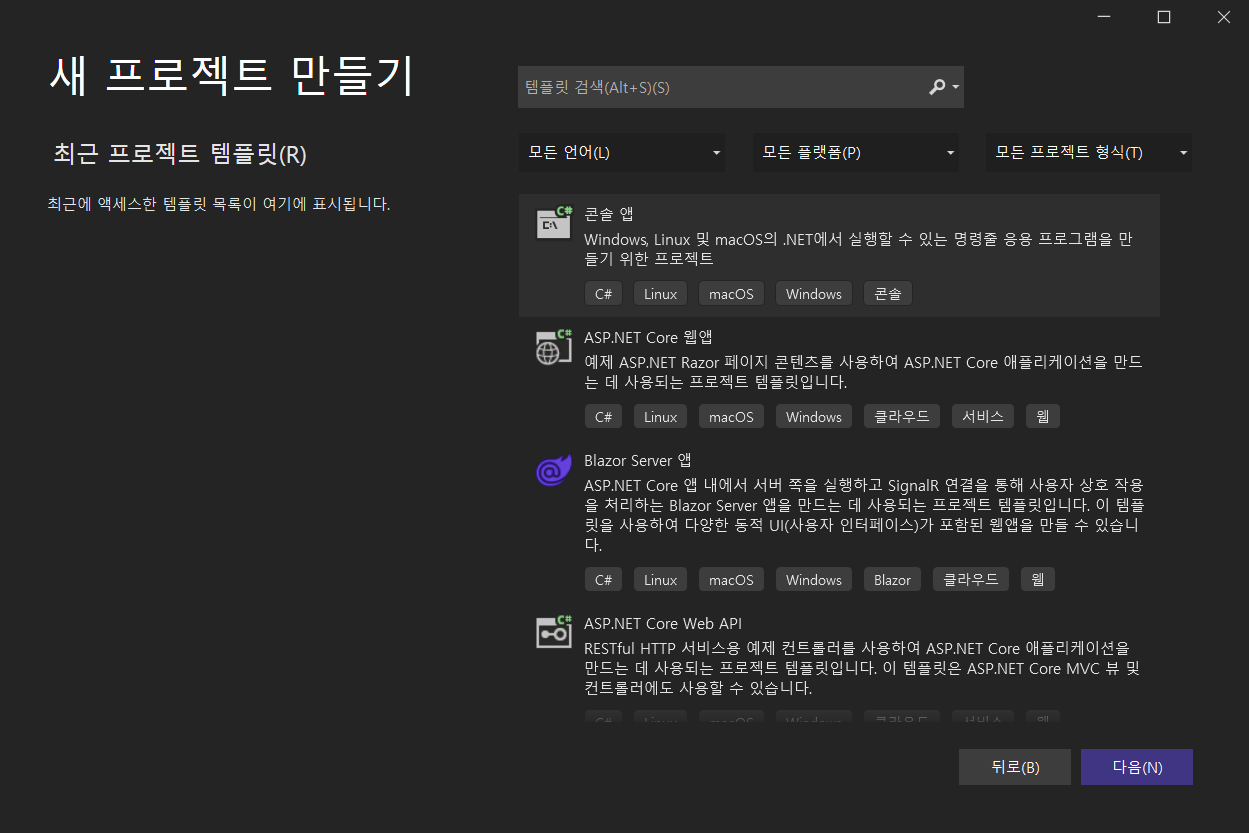Click the 콘솔 앱 description text

[858, 249]
